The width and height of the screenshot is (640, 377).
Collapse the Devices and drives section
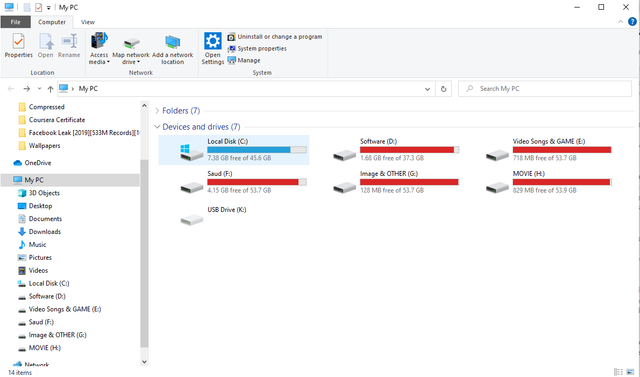click(x=157, y=127)
